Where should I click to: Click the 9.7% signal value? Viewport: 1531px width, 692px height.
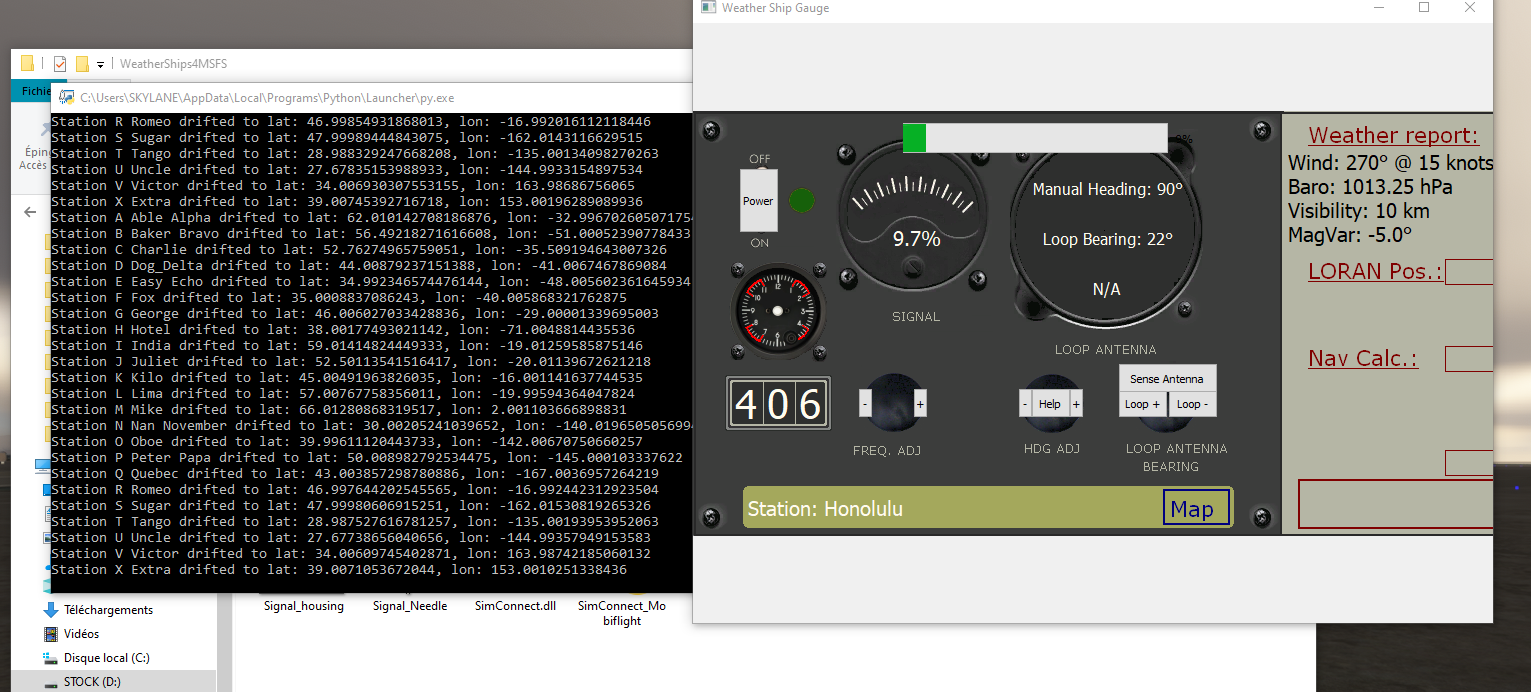[x=916, y=239]
